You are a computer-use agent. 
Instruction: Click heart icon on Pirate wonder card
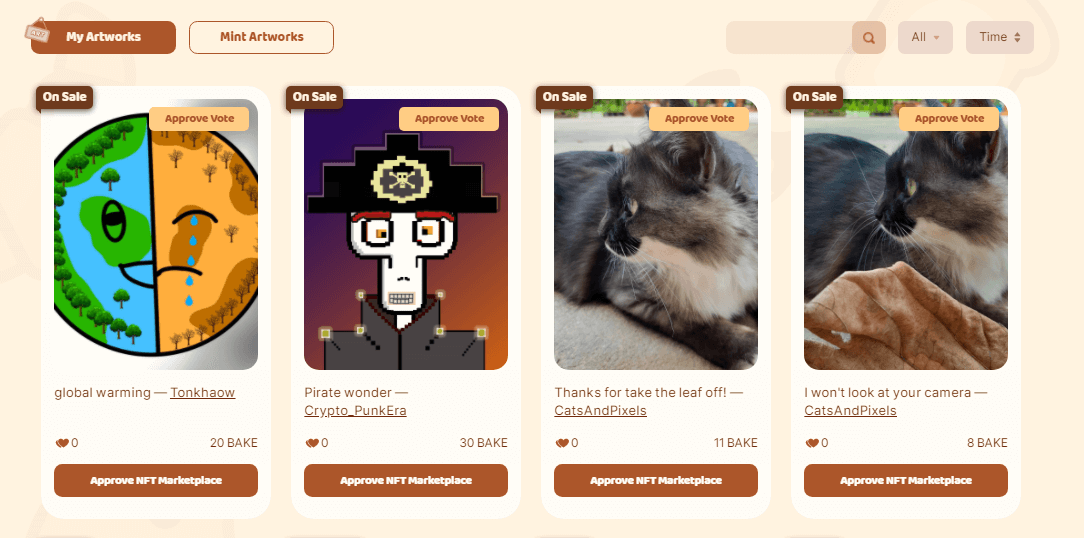(312, 443)
